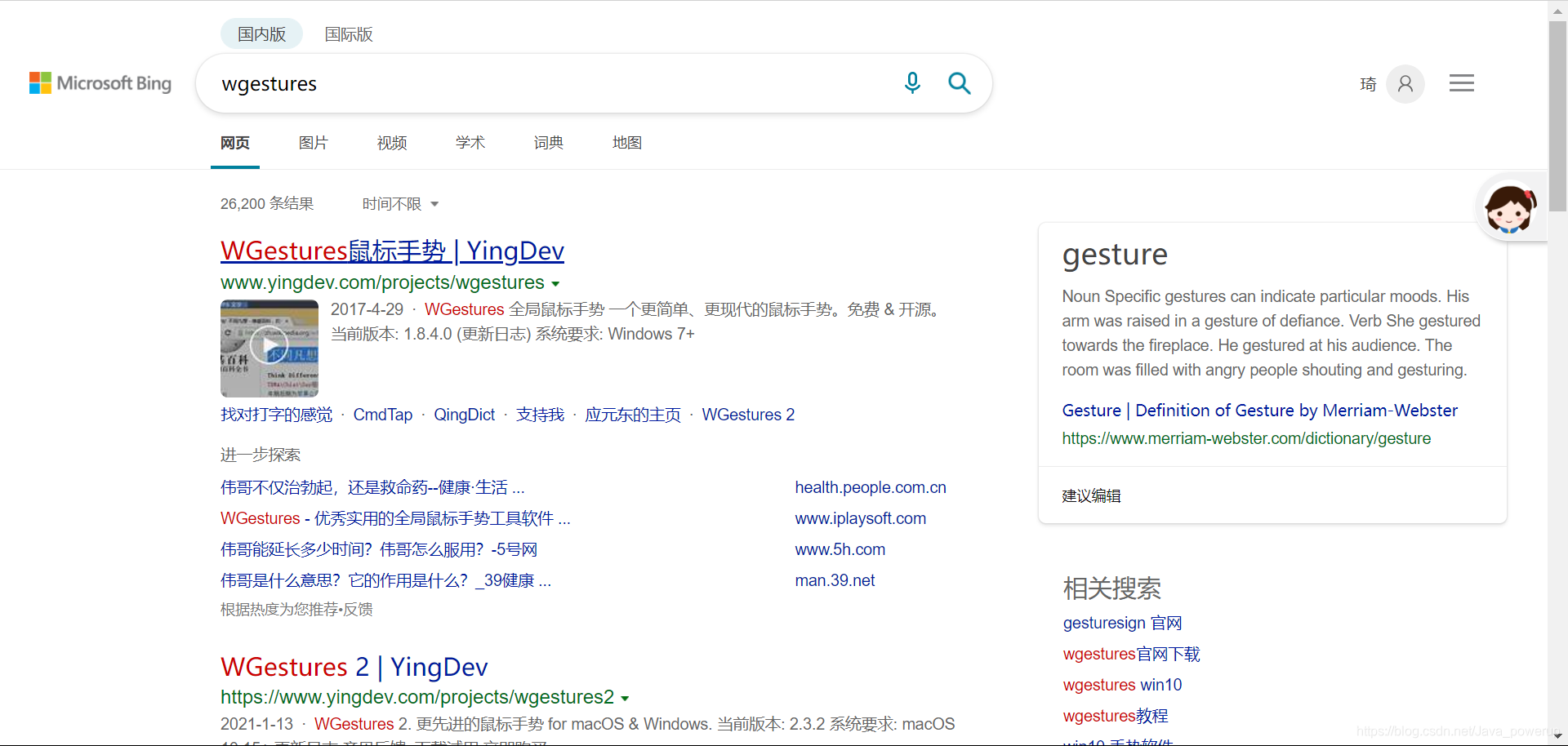
Task: Click the 琦 username text
Action: [x=1368, y=84]
